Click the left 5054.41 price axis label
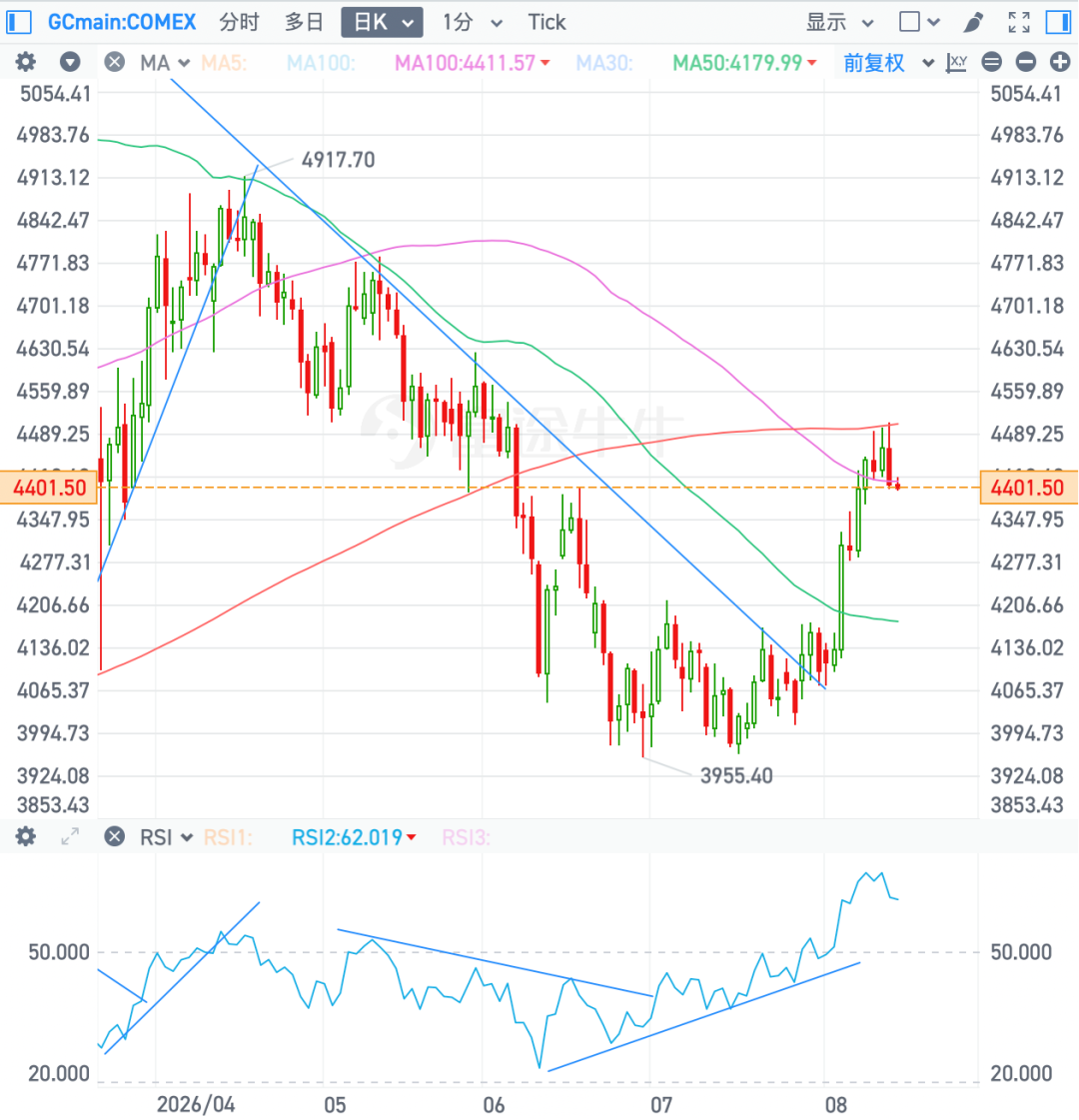The image size is (1079, 1120). [55, 94]
